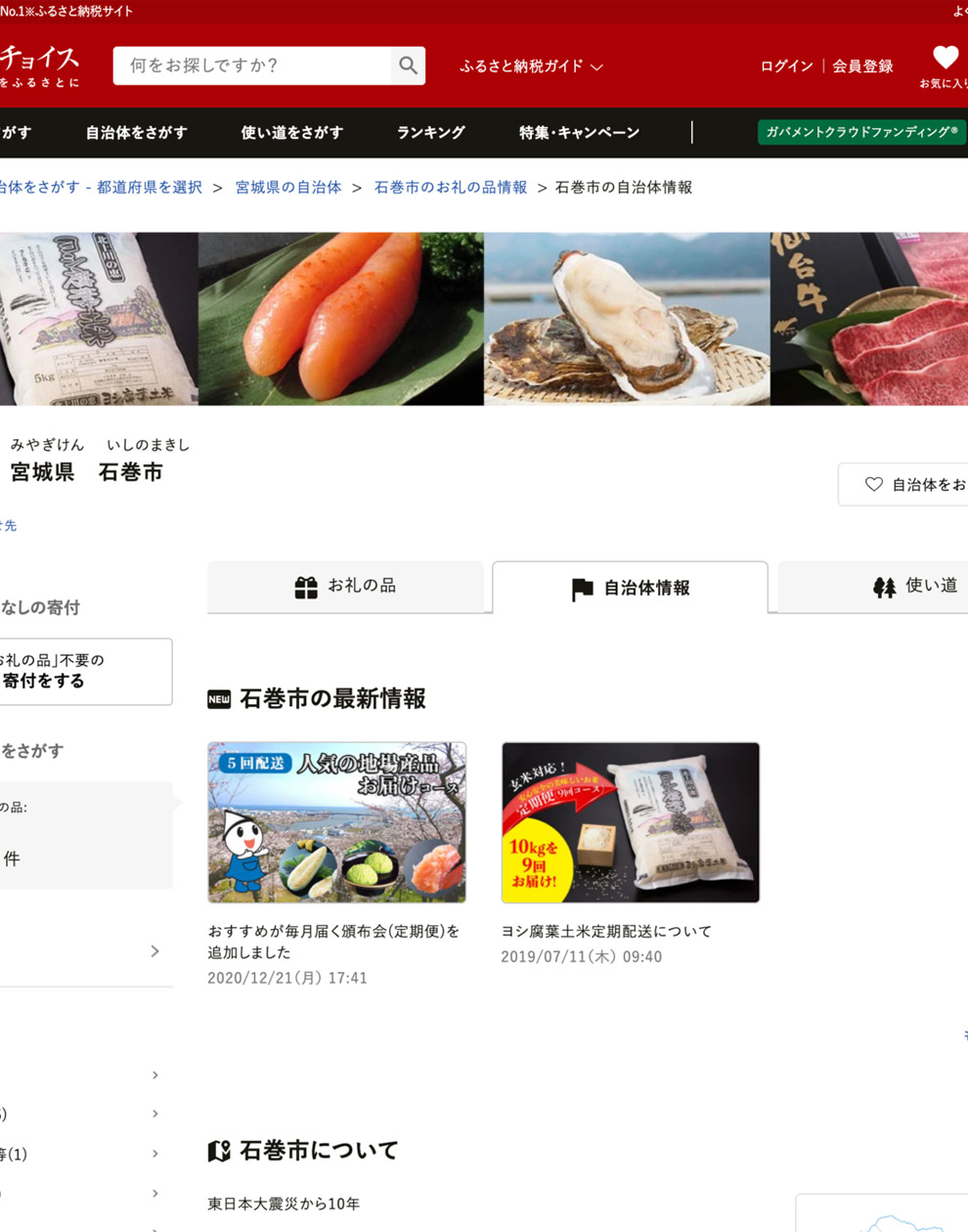Open ランキング in the navigation bar
This screenshot has height=1232, width=968.
pos(430,132)
